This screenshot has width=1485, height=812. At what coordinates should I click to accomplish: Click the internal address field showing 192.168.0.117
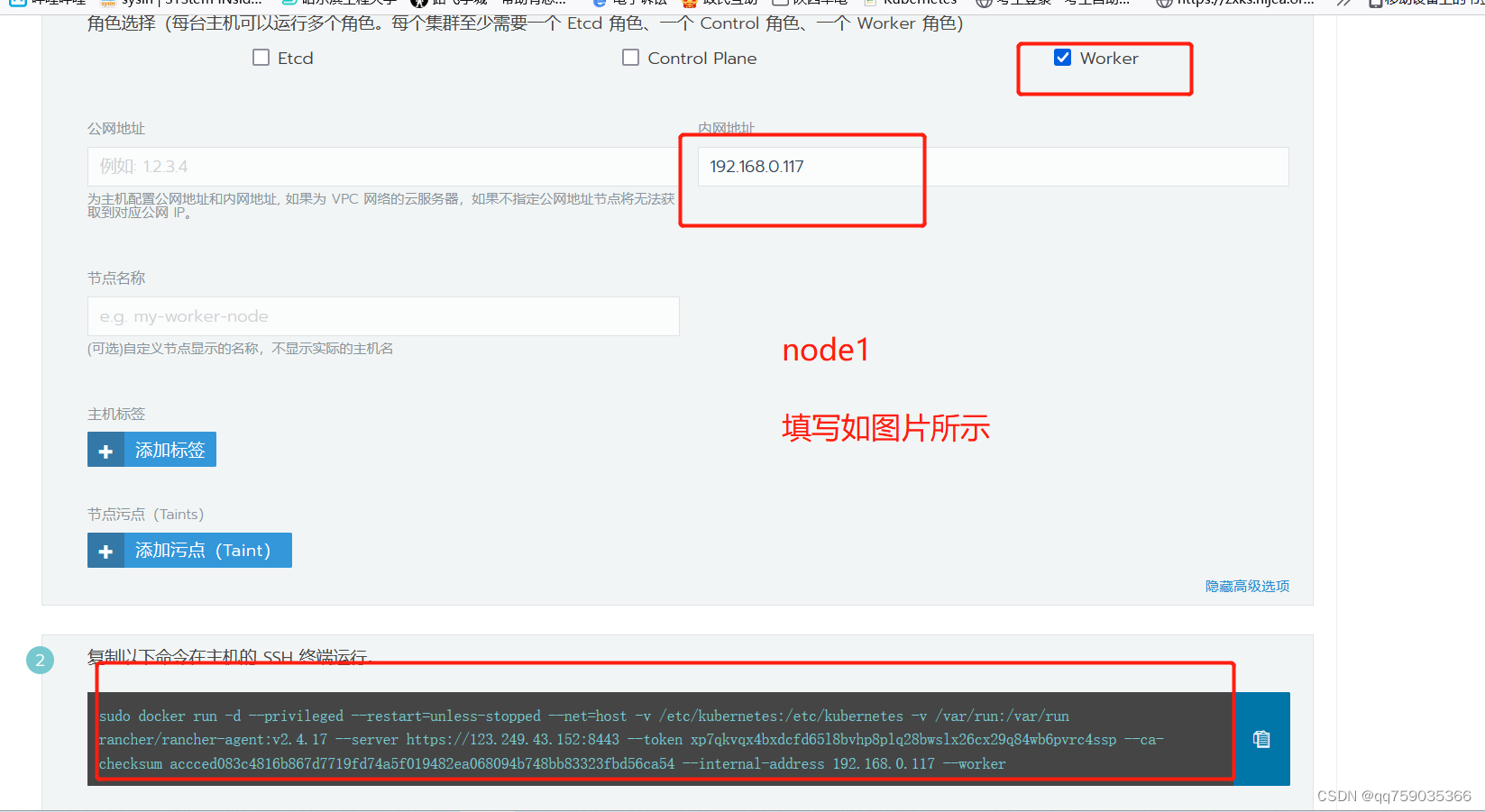[993, 167]
